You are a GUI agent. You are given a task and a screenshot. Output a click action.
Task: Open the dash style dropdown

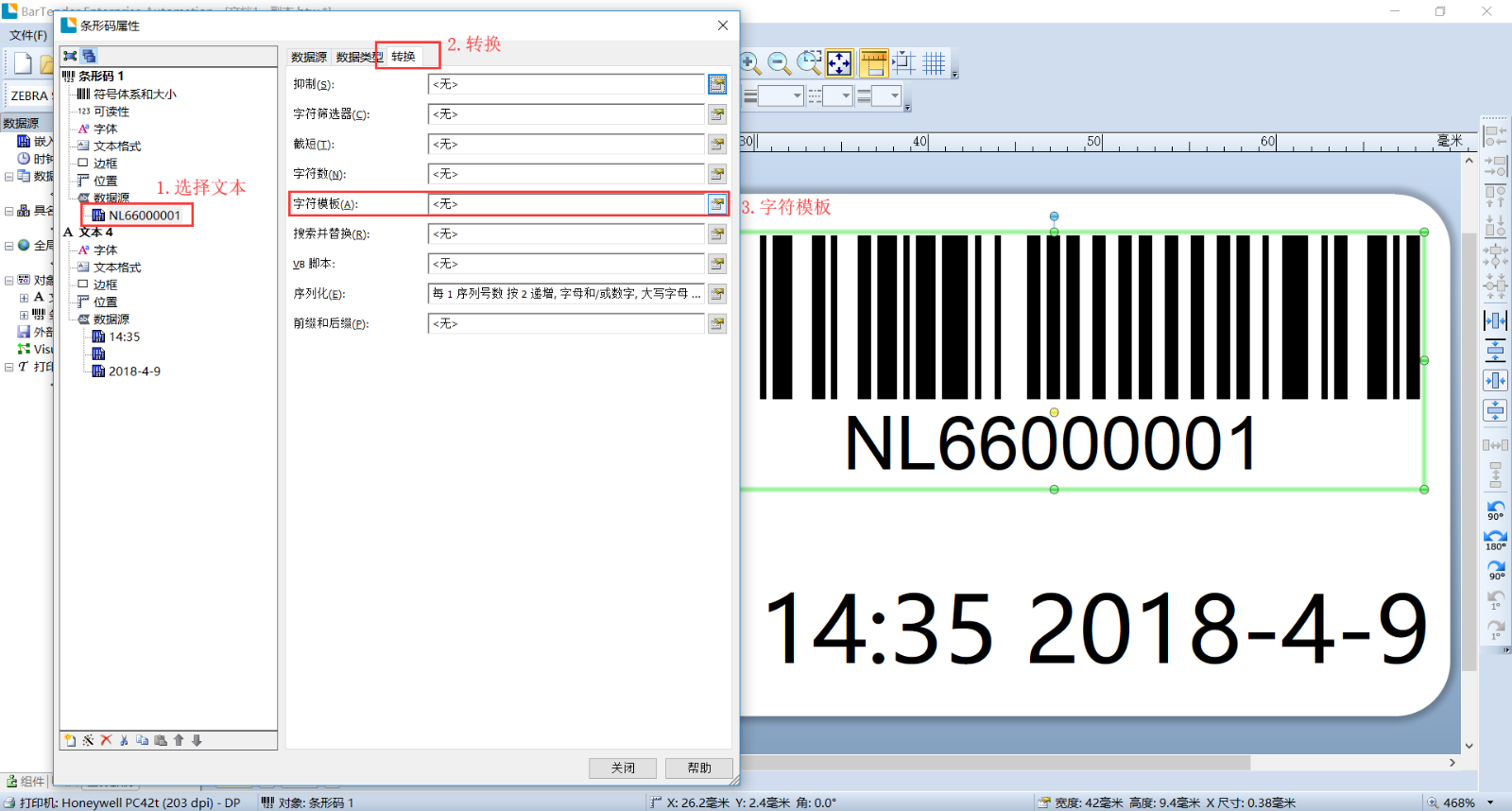coord(846,95)
